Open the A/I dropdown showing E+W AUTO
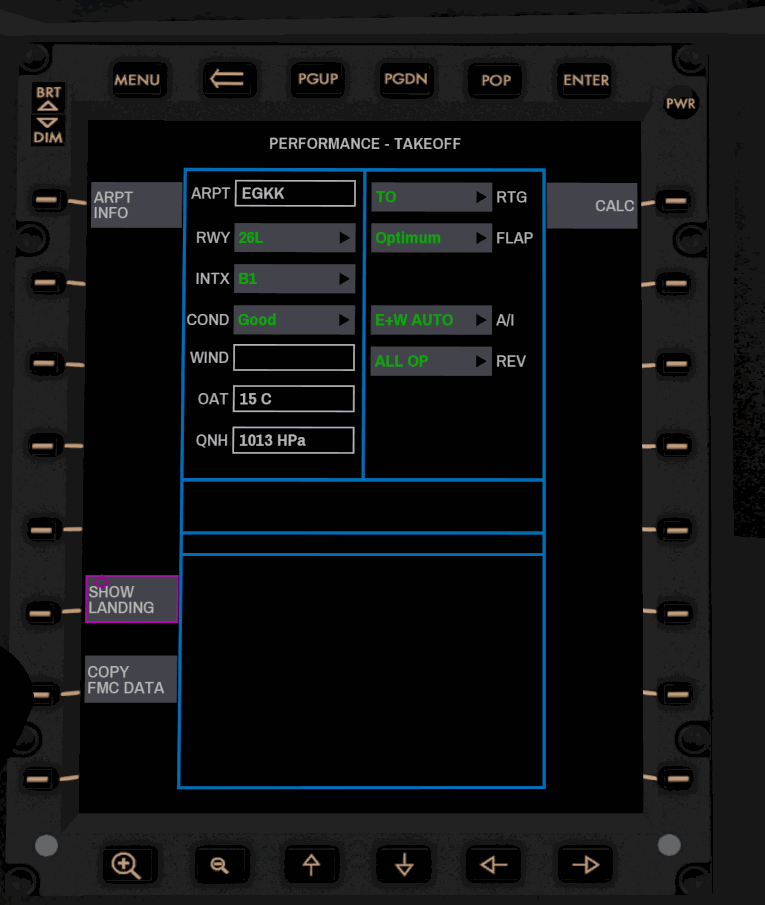Image resolution: width=765 pixels, height=905 pixels. [x=431, y=320]
